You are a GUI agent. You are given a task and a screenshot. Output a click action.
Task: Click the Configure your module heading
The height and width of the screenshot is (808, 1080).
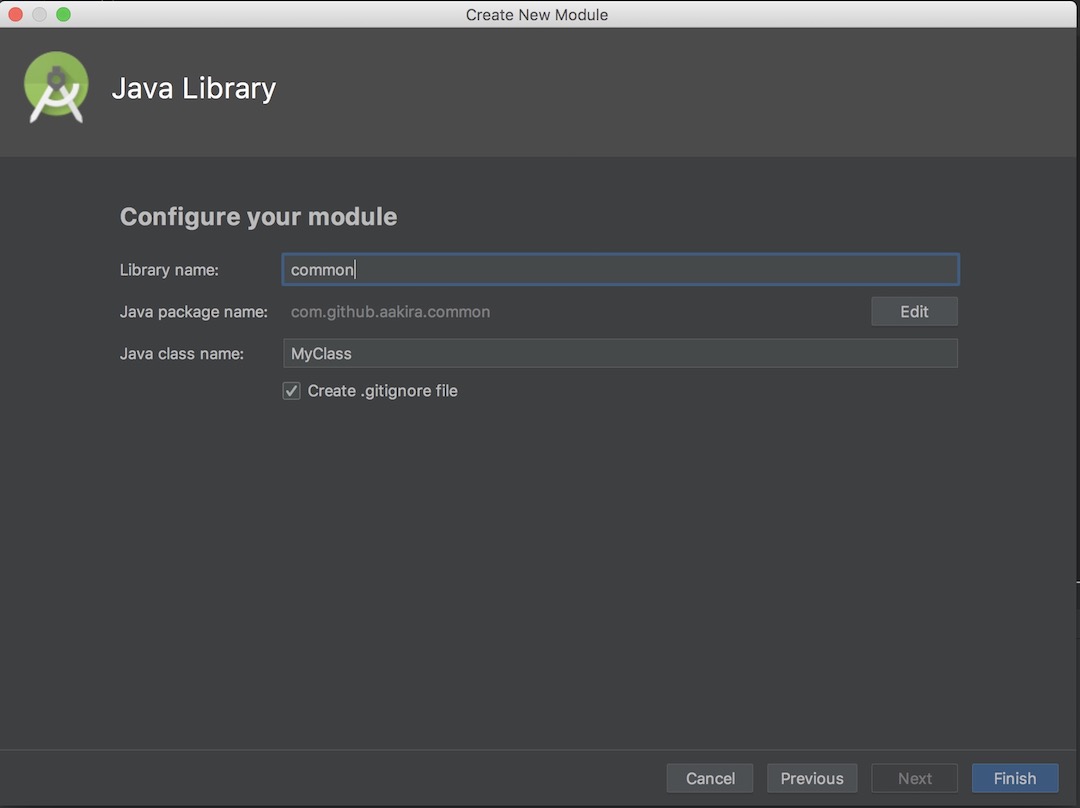pyautogui.click(x=258, y=217)
